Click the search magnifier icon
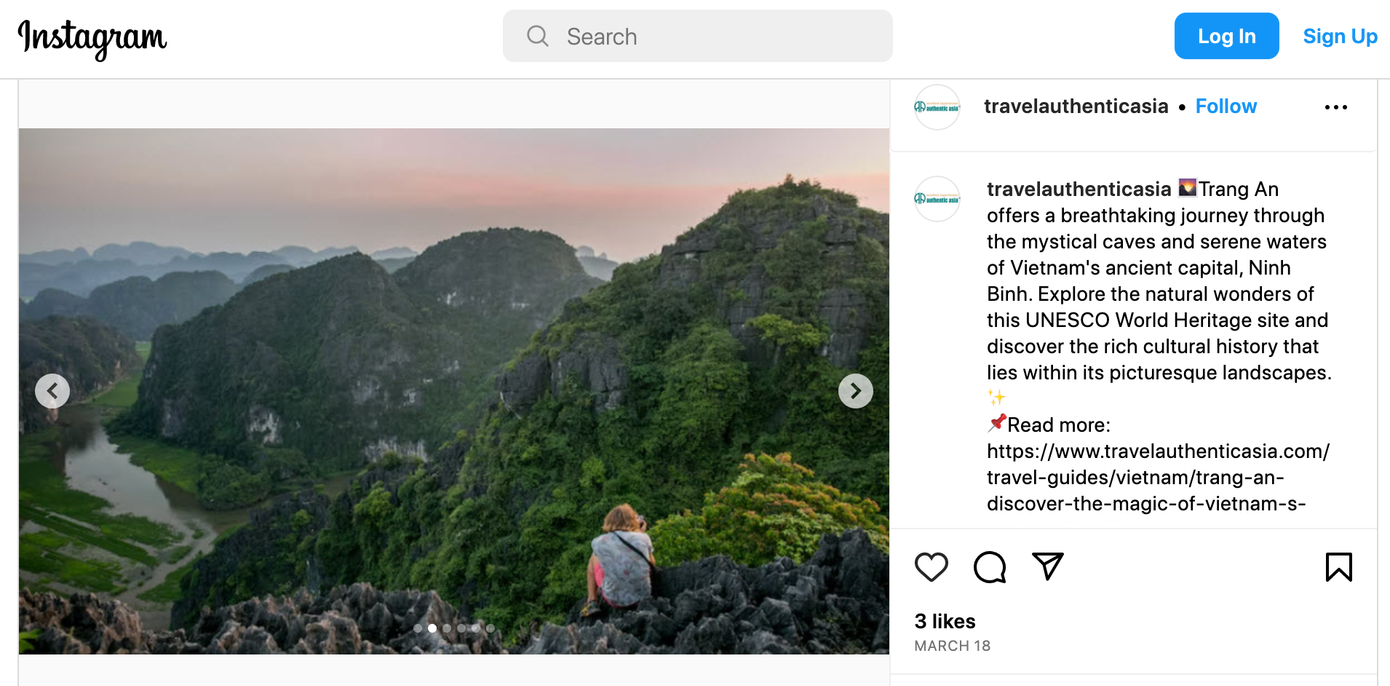The image size is (1390, 686). 537,36
